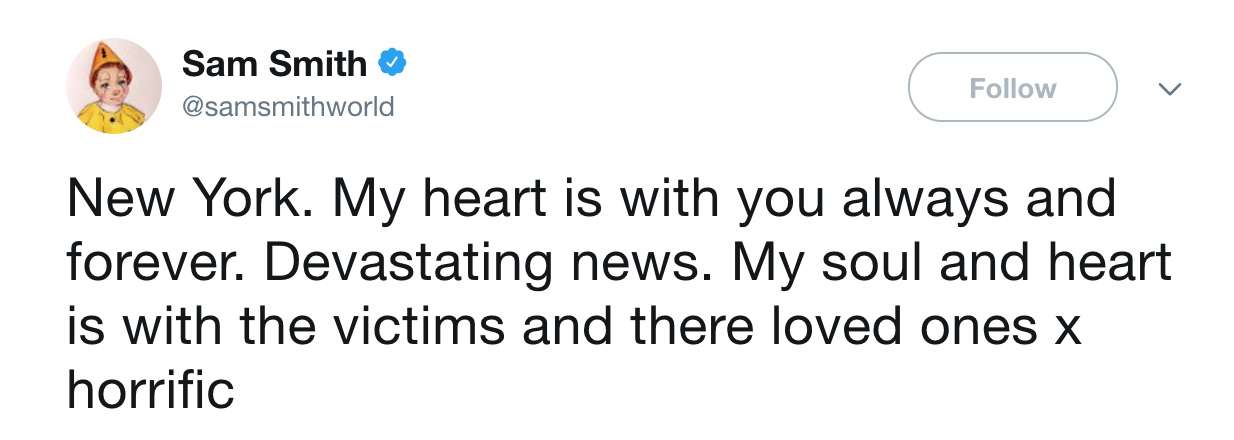Visit the @samsmithworld handle link
The height and width of the screenshot is (440, 1234).
coord(288,106)
